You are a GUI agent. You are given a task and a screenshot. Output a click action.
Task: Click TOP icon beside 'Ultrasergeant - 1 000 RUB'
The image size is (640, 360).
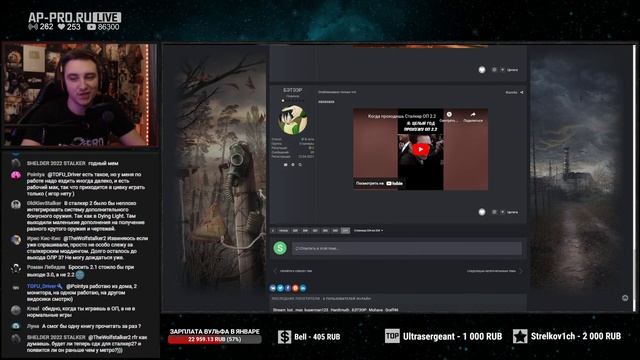[392, 336]
